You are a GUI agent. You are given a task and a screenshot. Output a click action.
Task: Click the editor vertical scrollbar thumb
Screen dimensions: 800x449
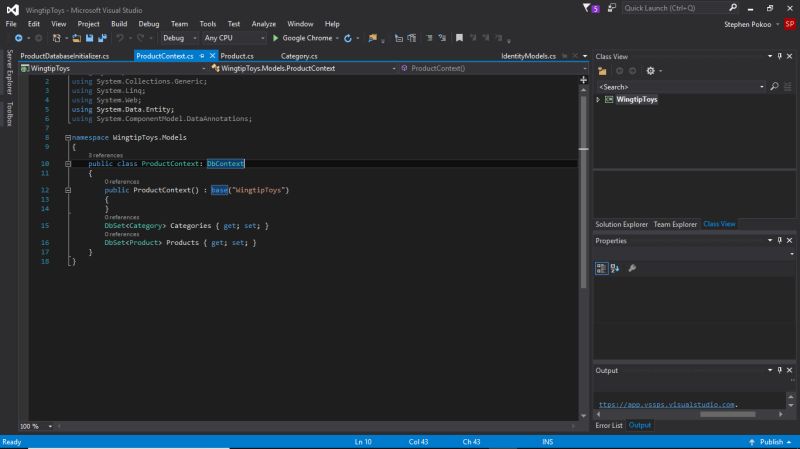[x=584, y=191]
